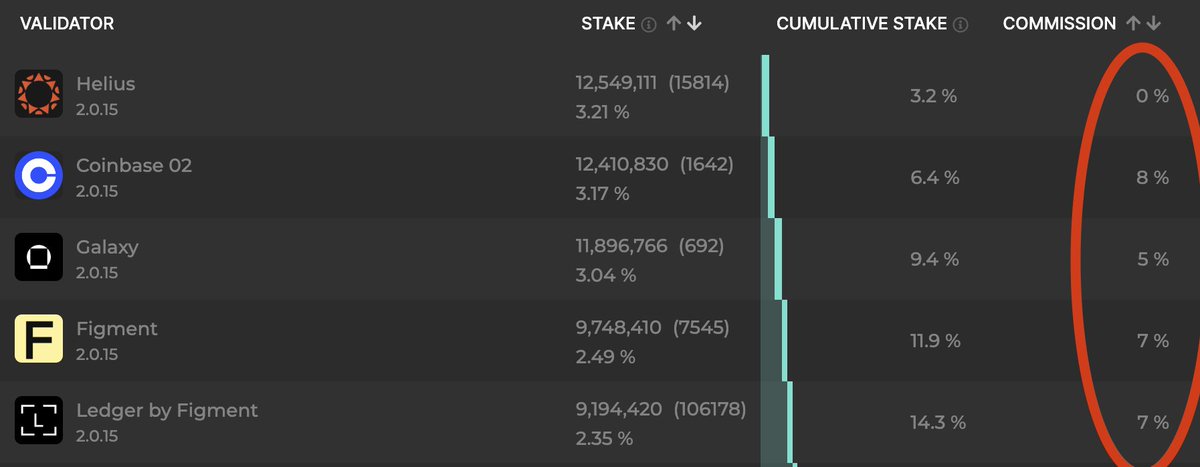
Task: Select cumulative stake 9.4 % for Galaxy
Action: 934,260
